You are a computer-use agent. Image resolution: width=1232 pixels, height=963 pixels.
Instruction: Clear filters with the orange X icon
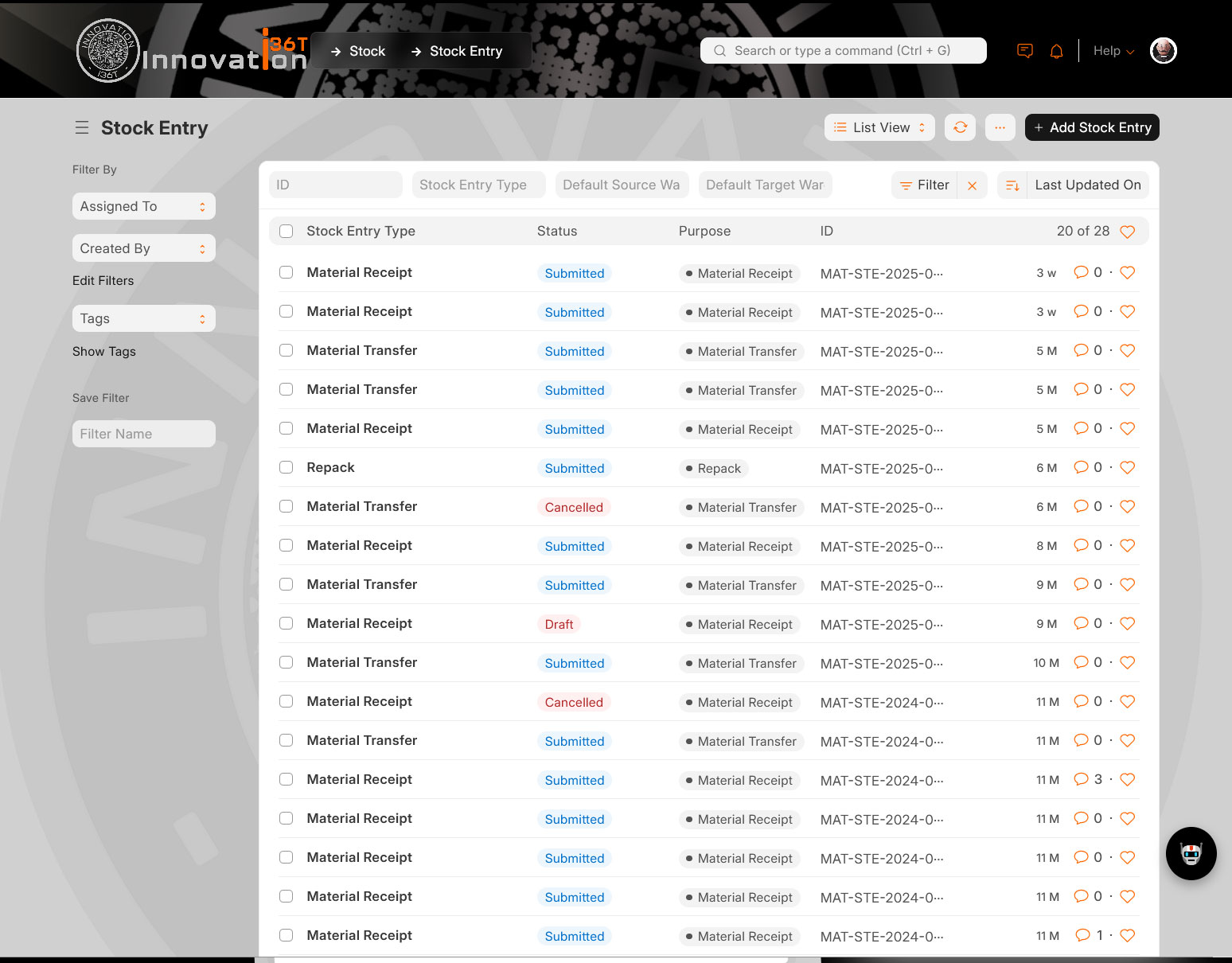[x=972, y=185]
